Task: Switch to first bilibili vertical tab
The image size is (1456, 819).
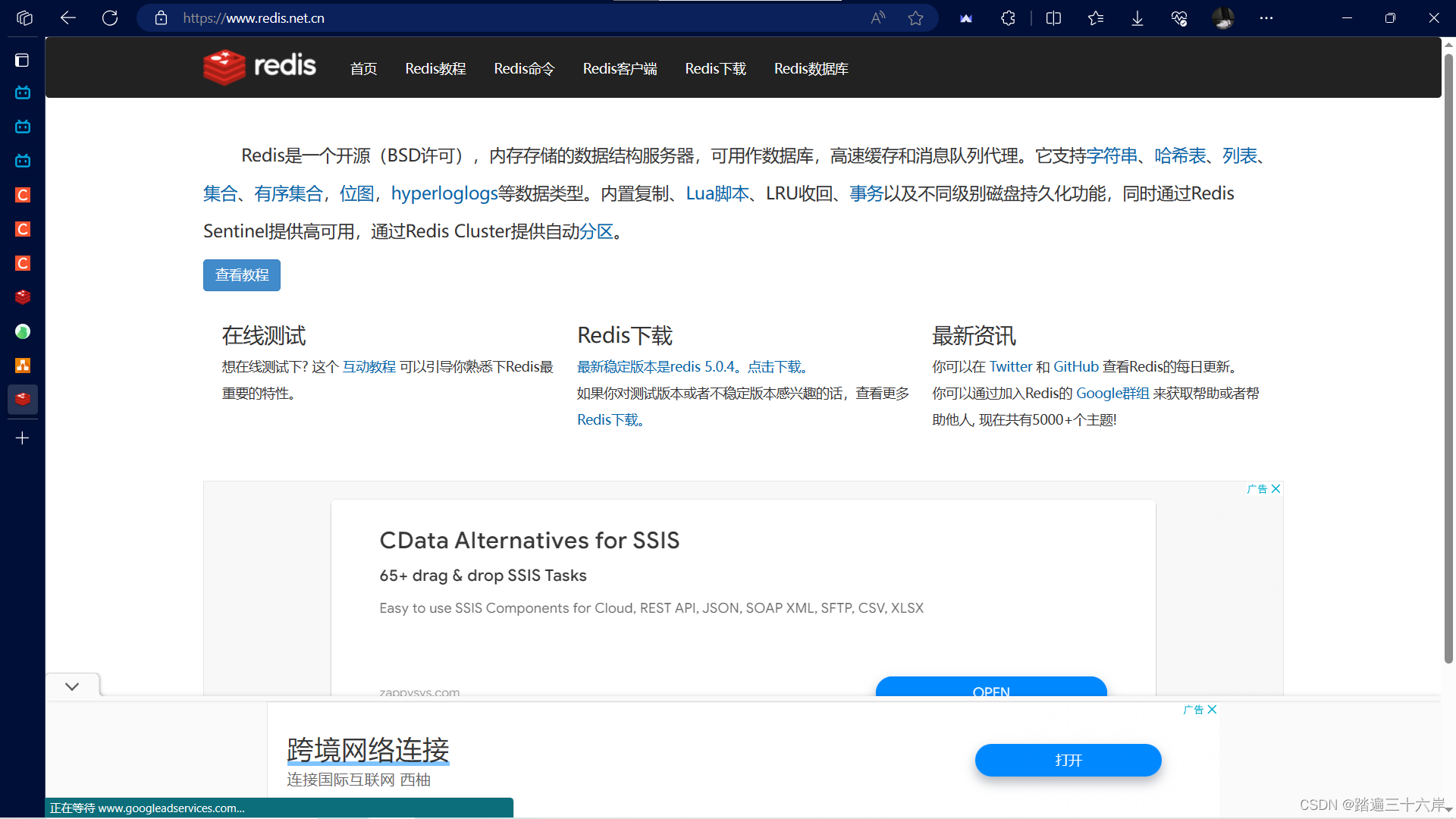Action: click(x=23, y=93)
